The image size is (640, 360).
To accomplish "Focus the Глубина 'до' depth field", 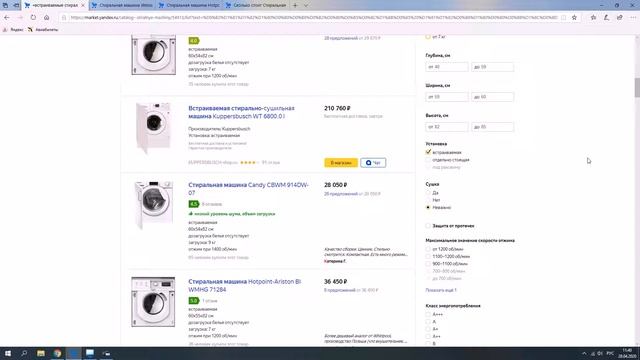I will click(492, 67).
